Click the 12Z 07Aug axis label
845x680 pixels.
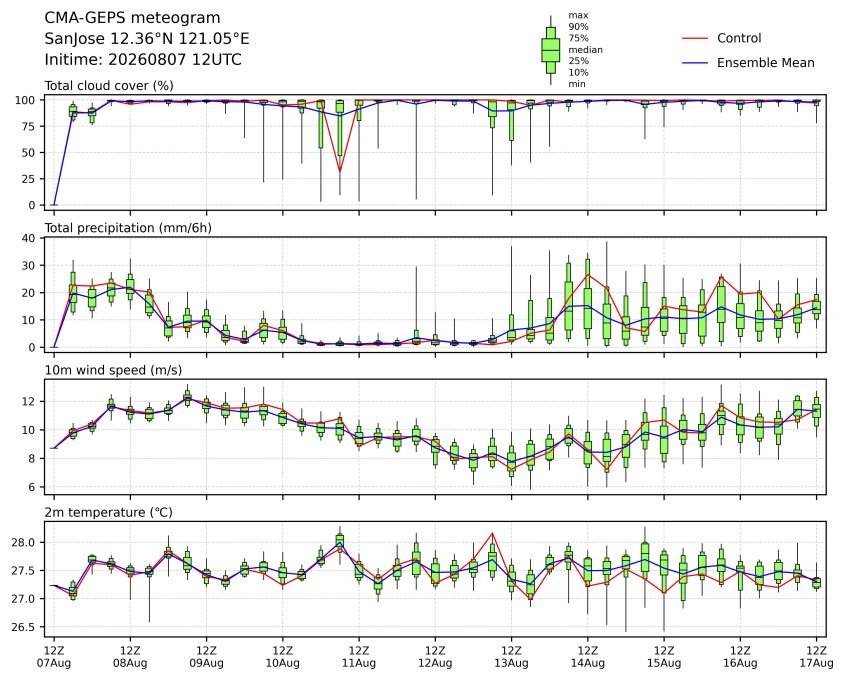53,657
